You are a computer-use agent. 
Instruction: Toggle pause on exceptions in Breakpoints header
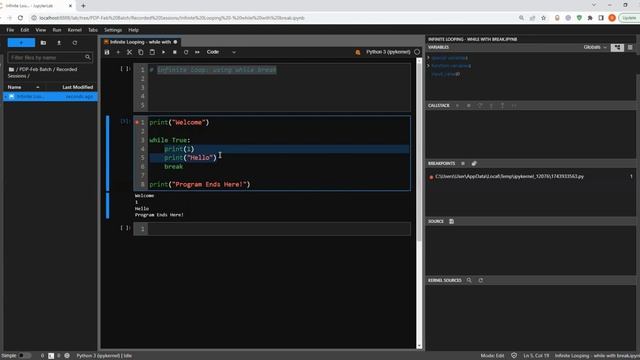[463, 164]
